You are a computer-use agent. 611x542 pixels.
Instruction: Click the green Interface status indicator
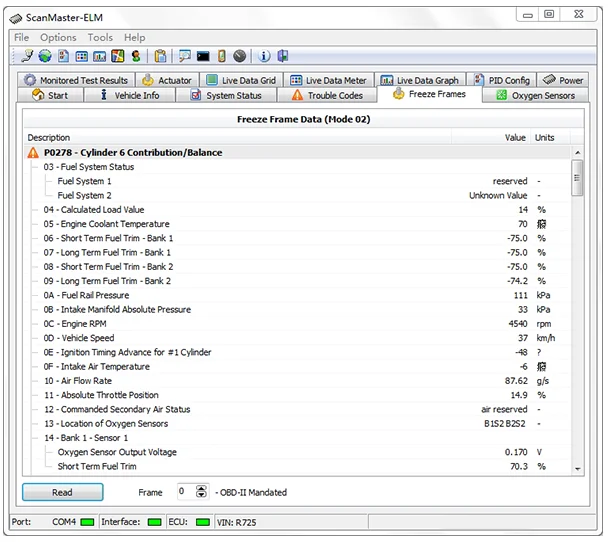[x=155, y=522]
